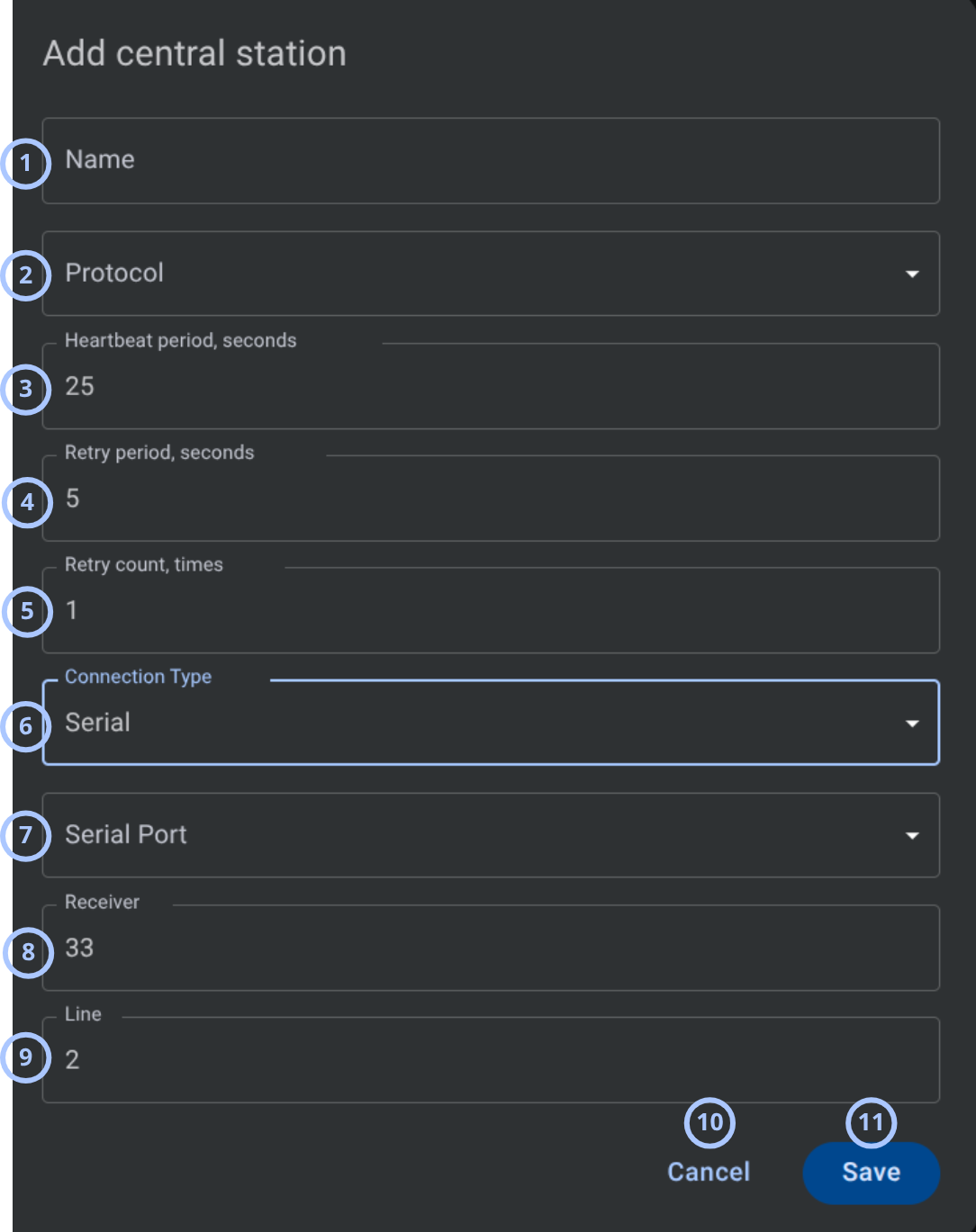This screenshot has height=1232, width=976.
Task: Click annotation marker number 10
Action: pos(710,1122)
